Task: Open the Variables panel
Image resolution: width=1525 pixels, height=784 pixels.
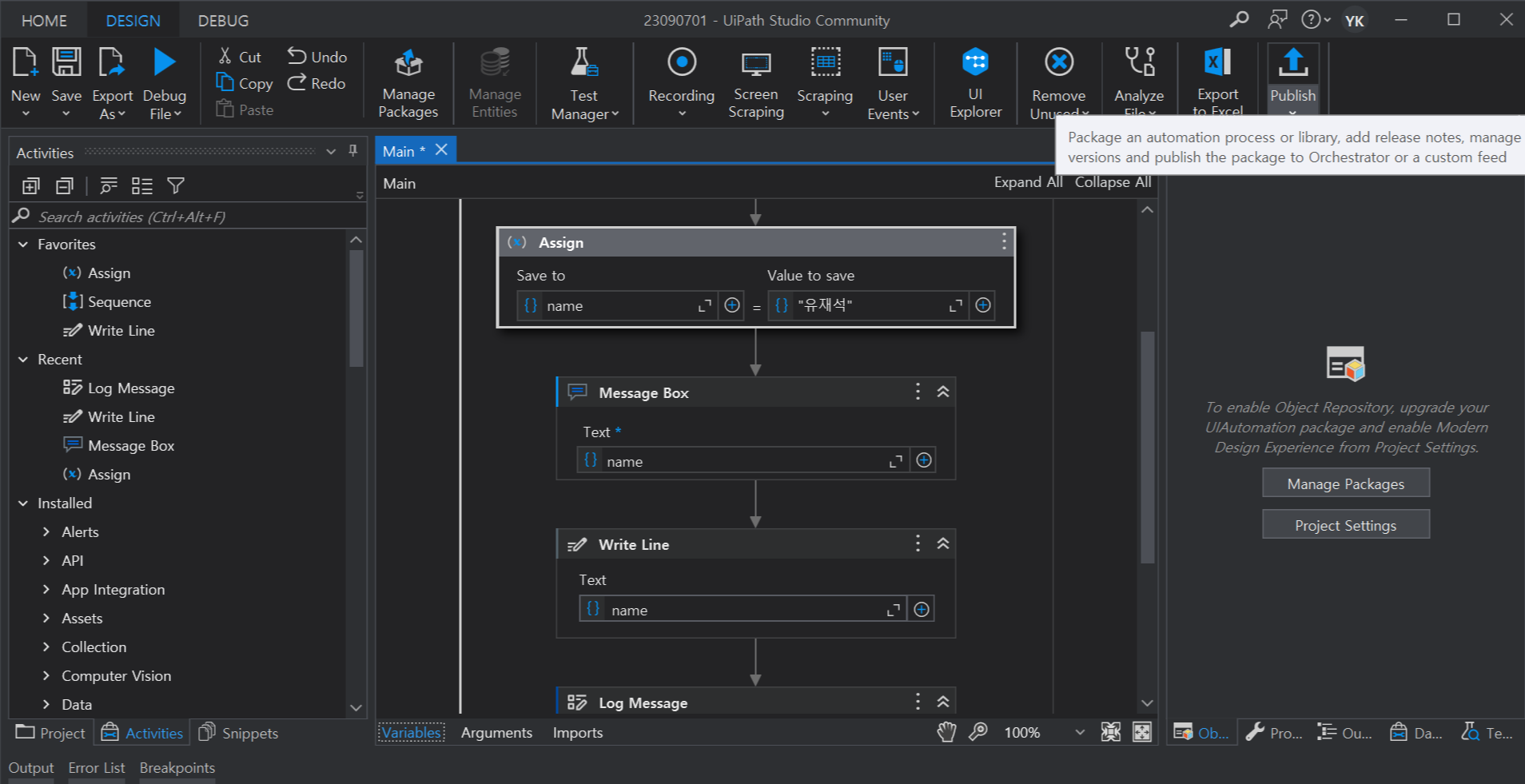Action: point(411,733)
